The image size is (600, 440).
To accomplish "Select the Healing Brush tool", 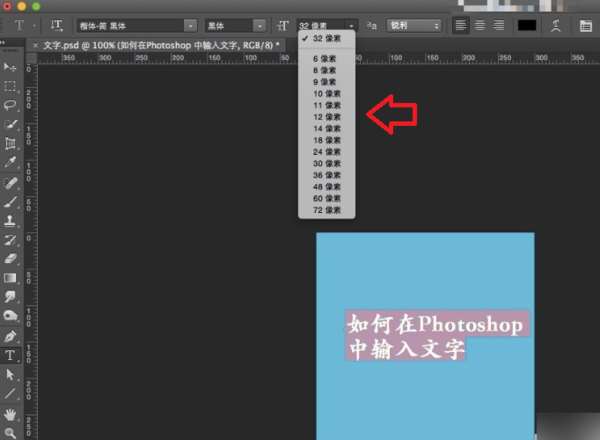I will pyautogui.click(x=10, y=183).
